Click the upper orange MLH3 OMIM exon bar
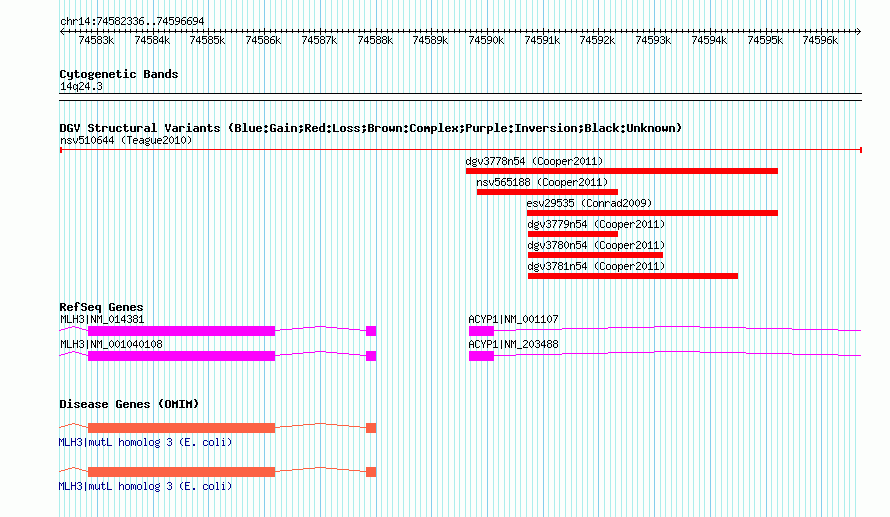Image resolution: width=890 pixels, height=517 pixels. pyautogui.click(x=182, y=428)
